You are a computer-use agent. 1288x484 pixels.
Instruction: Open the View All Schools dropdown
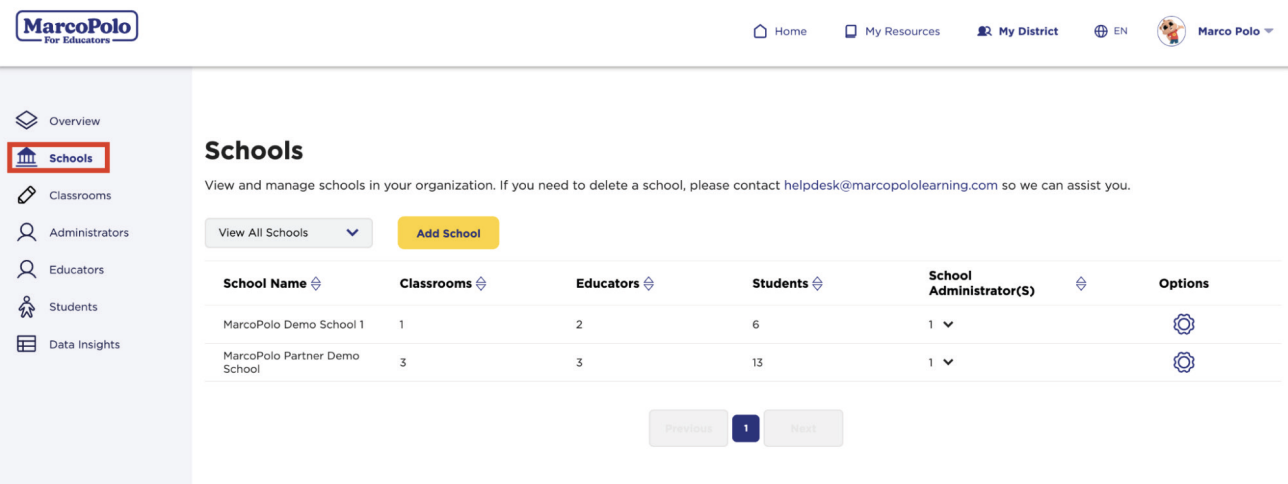click(x=289, y=233)
